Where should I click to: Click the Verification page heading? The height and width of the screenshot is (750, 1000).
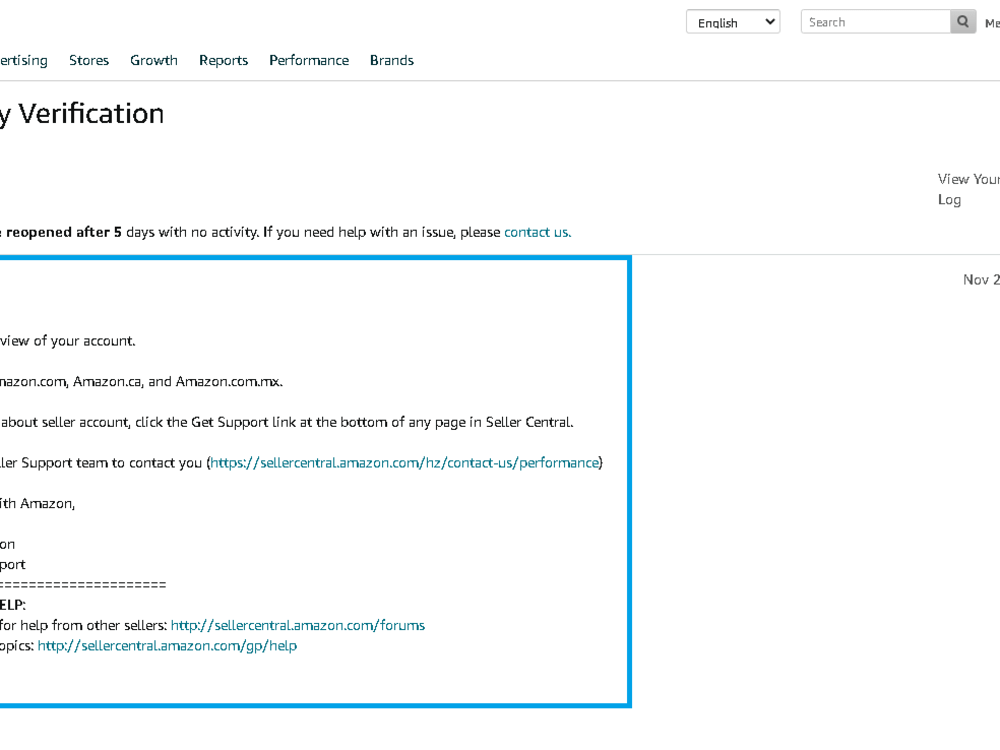(x=82, y=113)
